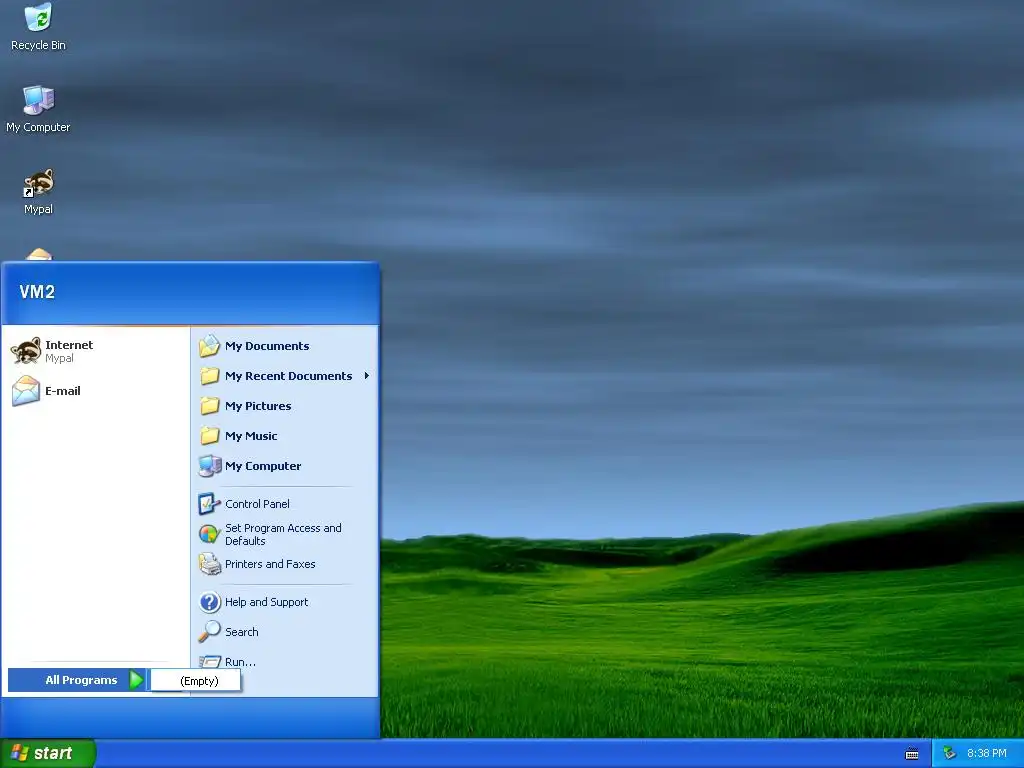Click the My Pictures folder icon
Screen dimensions: 1024x768
coord(209,406)
